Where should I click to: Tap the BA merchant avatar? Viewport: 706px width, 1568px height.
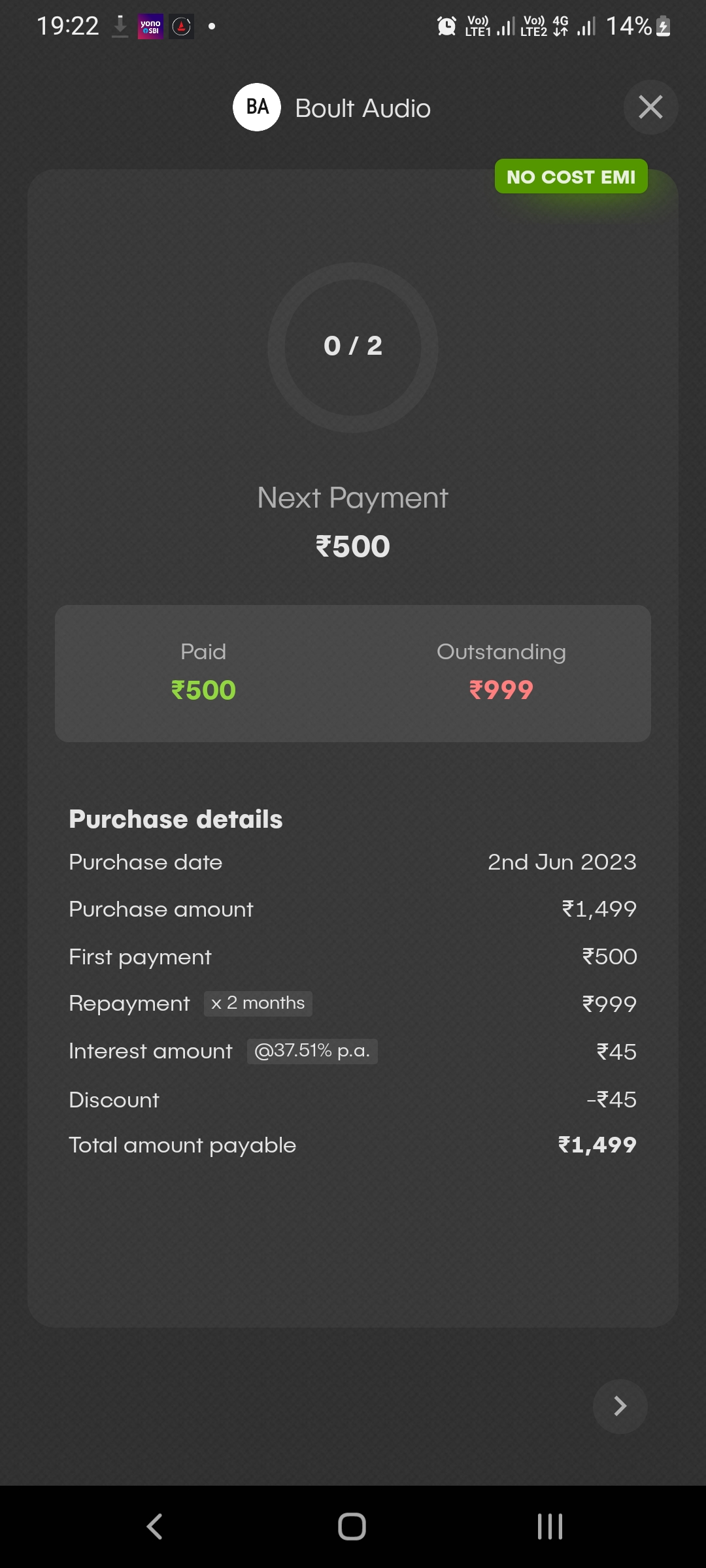(257, 107)
